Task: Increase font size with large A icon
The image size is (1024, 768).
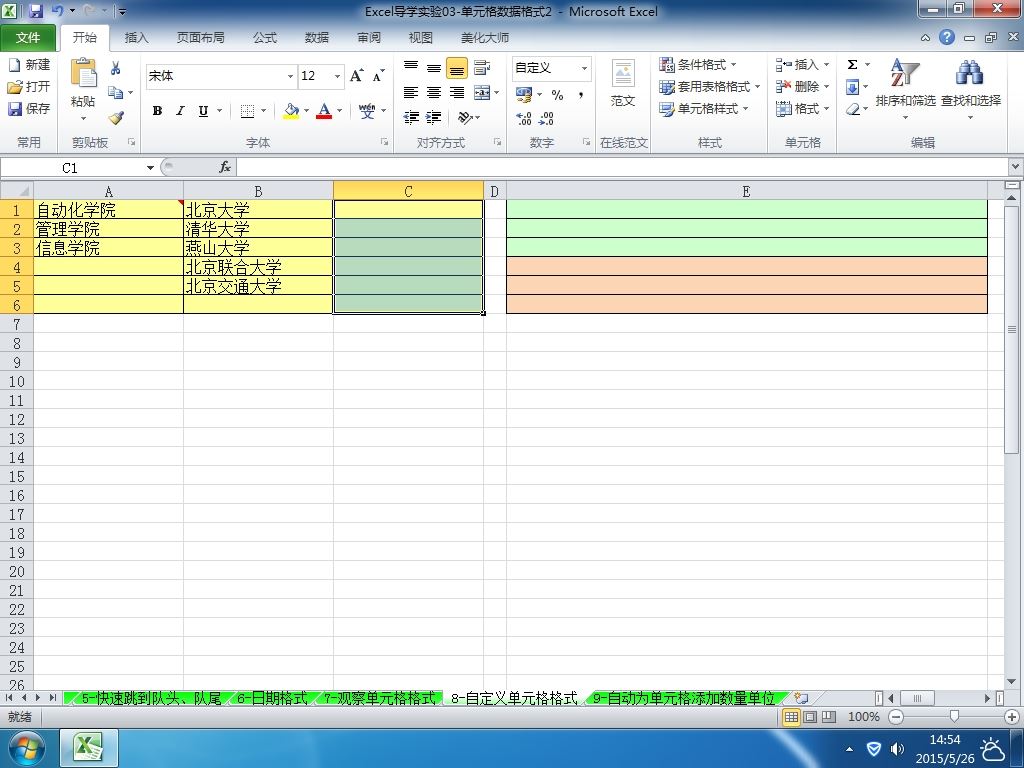Action: tap(357, 76)
